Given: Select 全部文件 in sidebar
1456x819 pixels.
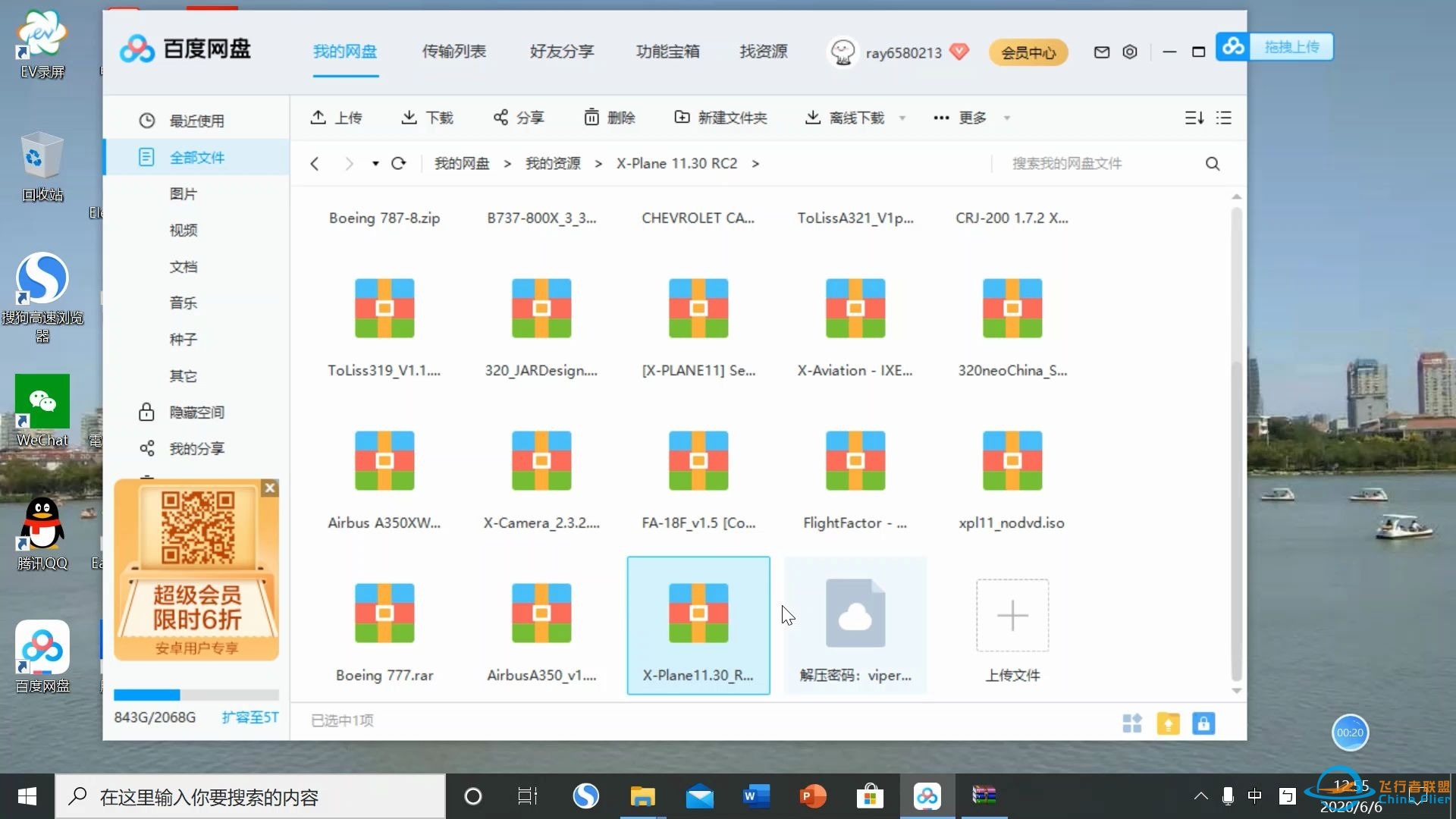Looking at the screenshot, I should coord(196,157).
